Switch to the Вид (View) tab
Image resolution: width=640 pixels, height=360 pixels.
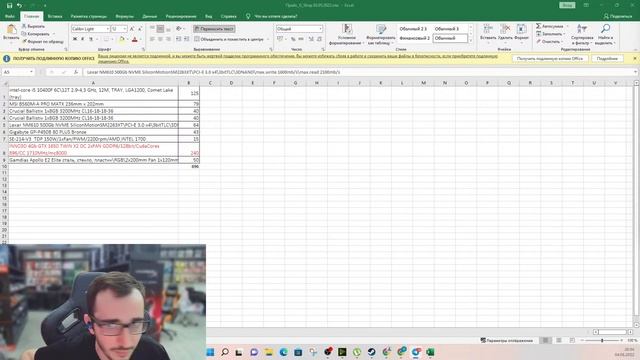coord(209,16)
